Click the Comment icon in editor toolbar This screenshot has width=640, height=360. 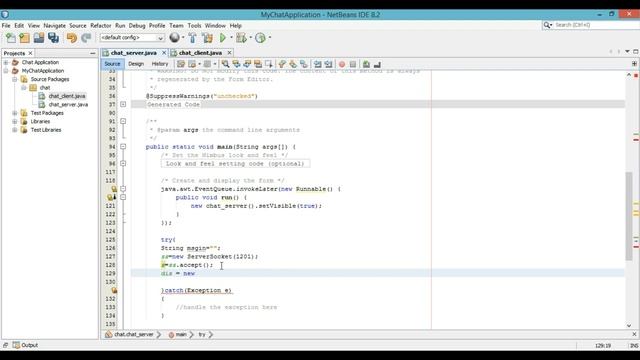coord(367,64)
